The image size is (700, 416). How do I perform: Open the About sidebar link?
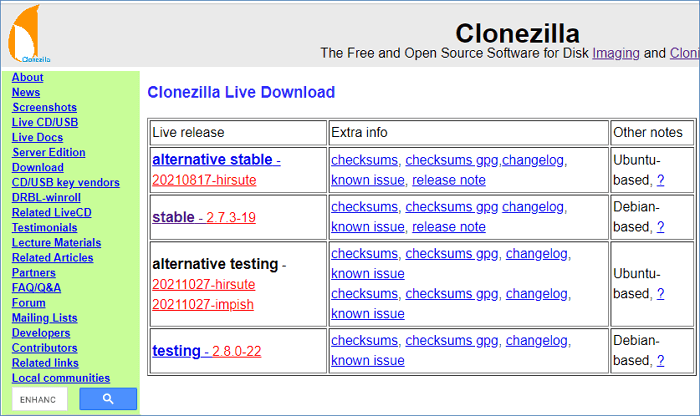tap(27, 77)
